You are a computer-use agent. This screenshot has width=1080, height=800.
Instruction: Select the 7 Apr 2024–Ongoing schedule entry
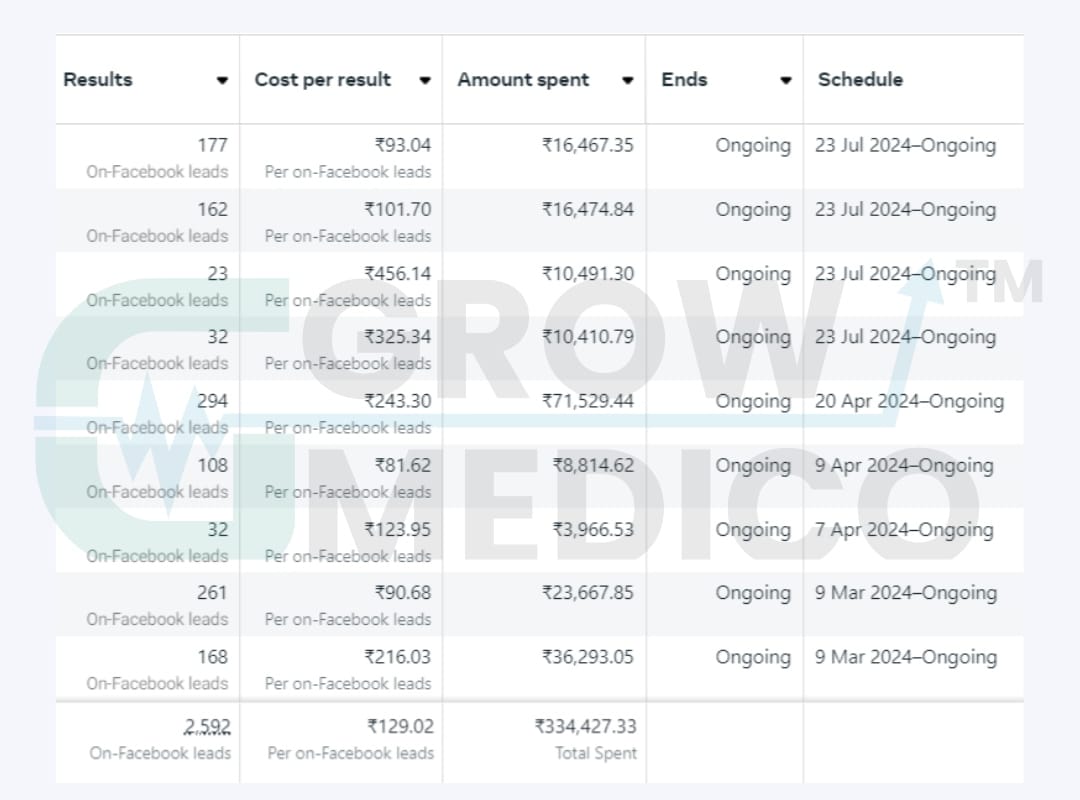pos(904,529)
